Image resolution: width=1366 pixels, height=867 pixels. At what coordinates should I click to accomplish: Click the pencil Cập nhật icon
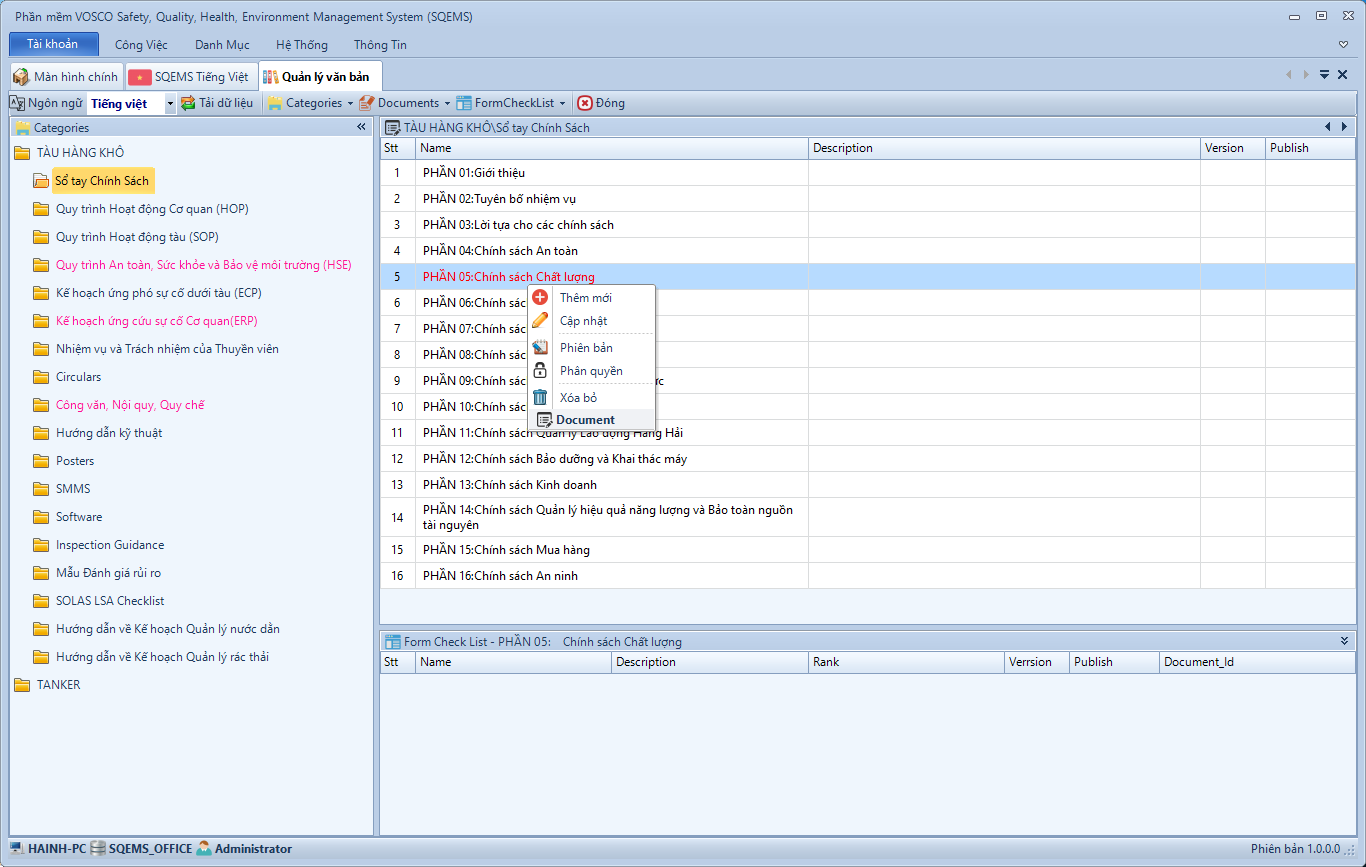click(x=540, y=321)
